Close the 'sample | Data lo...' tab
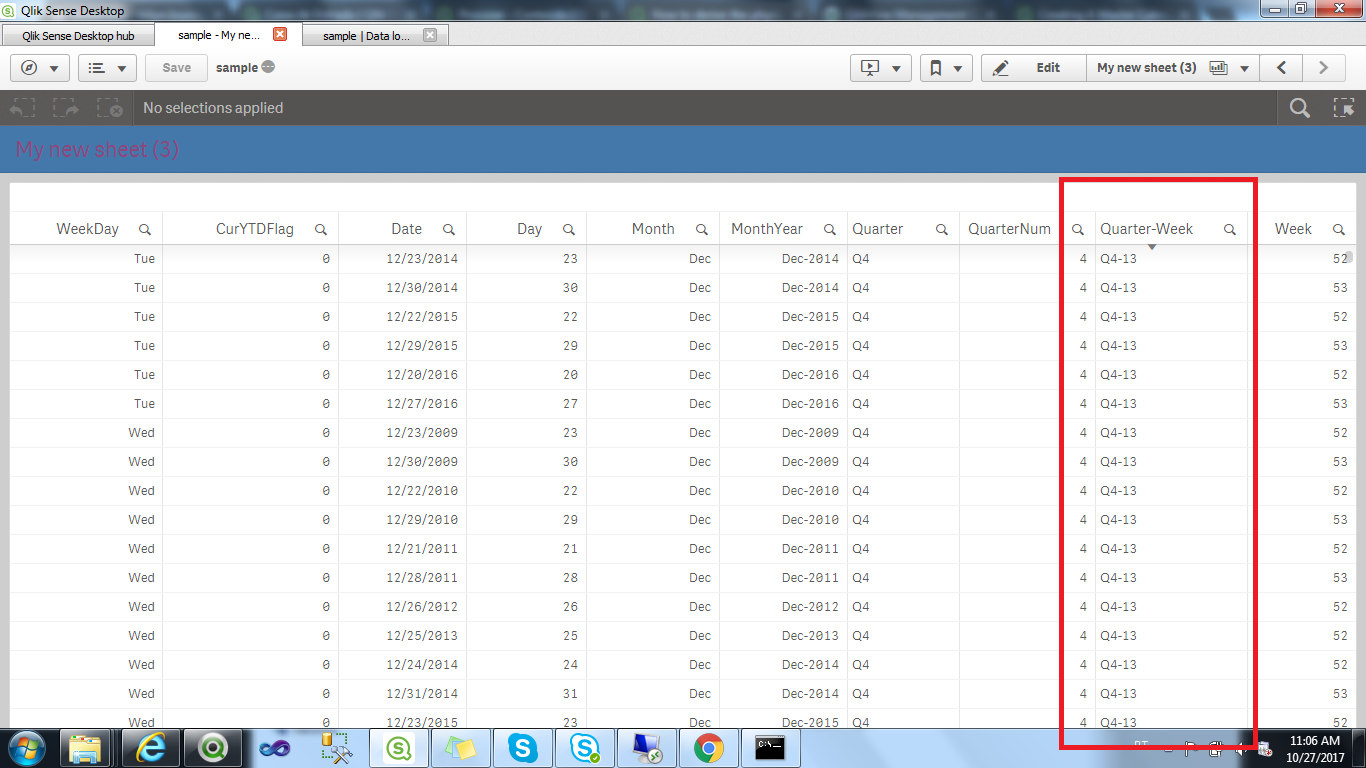The image size is (1366, 768). pos(430,35)
